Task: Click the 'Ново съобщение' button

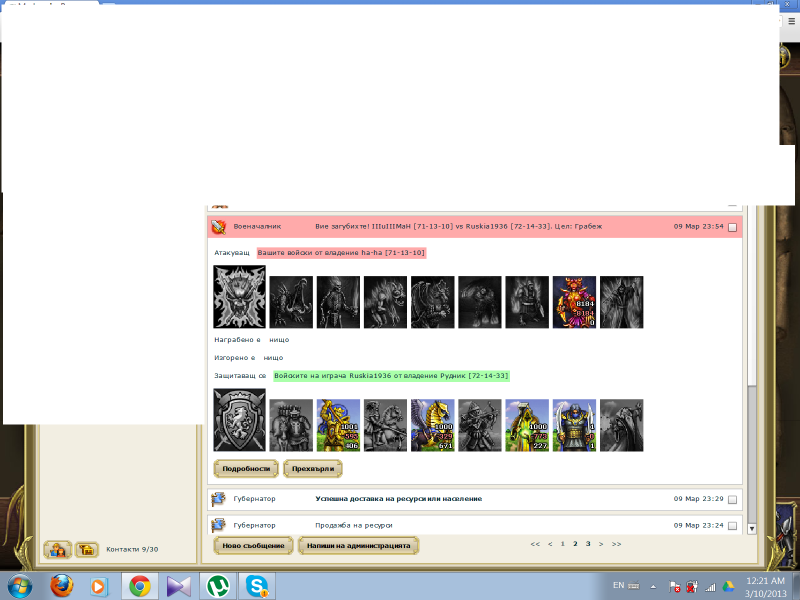Action: coord(253,545)
